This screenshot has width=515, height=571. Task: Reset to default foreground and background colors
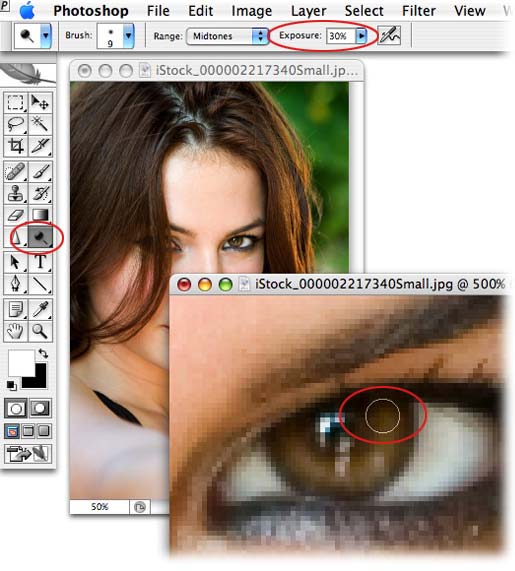(x=11, y=385)
